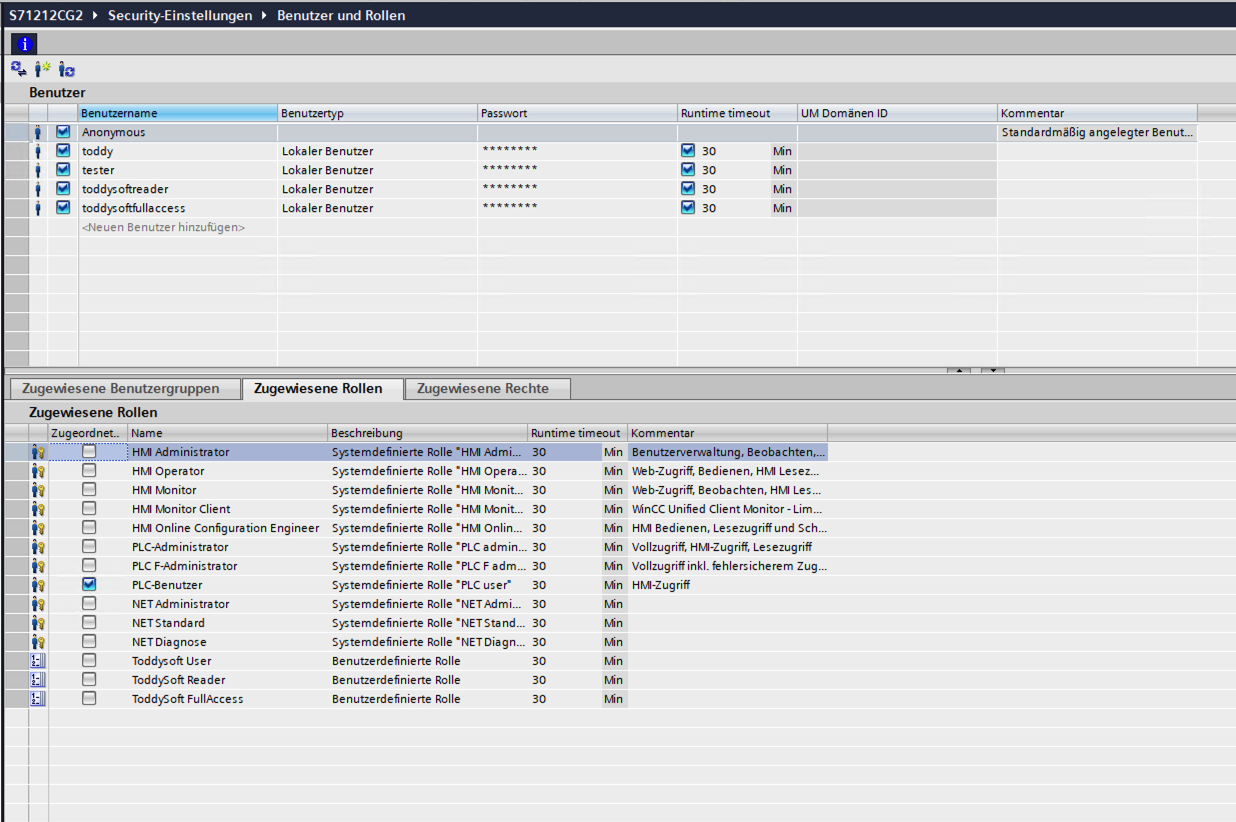Image resolution: width=1236 pixels, height=822 pixels.
Task: Click the Anonymous row comment cell
Action: [1097, 132]
